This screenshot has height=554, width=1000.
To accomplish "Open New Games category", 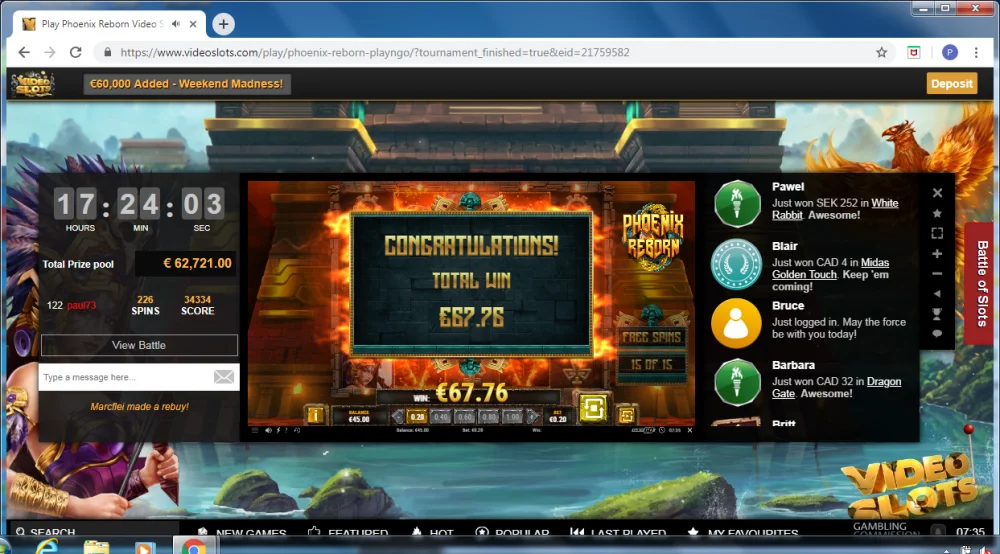I will [241, 533].
